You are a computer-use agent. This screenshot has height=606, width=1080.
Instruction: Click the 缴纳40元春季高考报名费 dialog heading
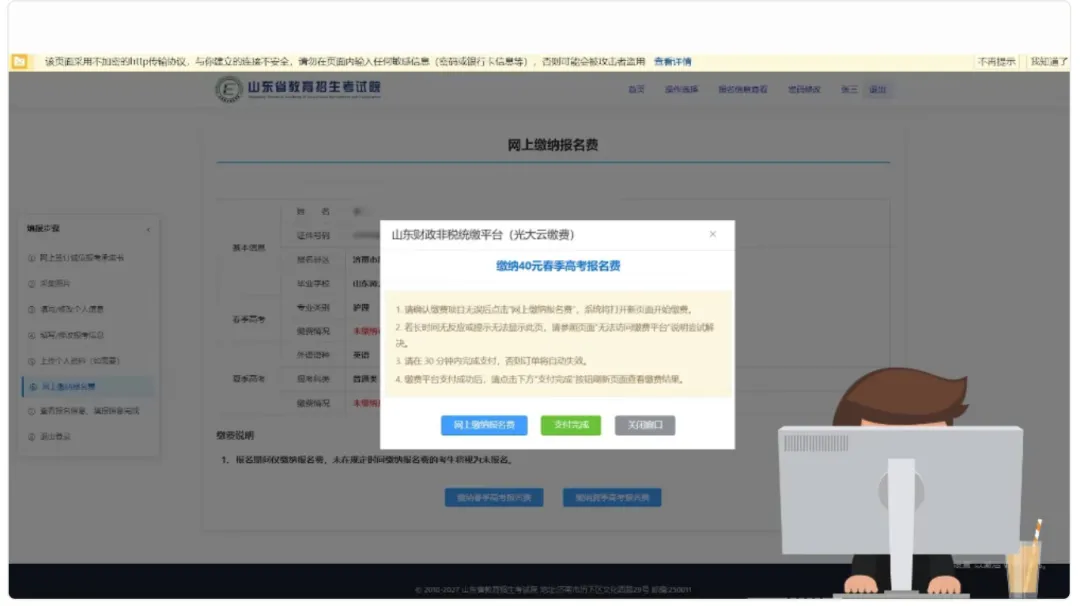[x=558, y=266]
